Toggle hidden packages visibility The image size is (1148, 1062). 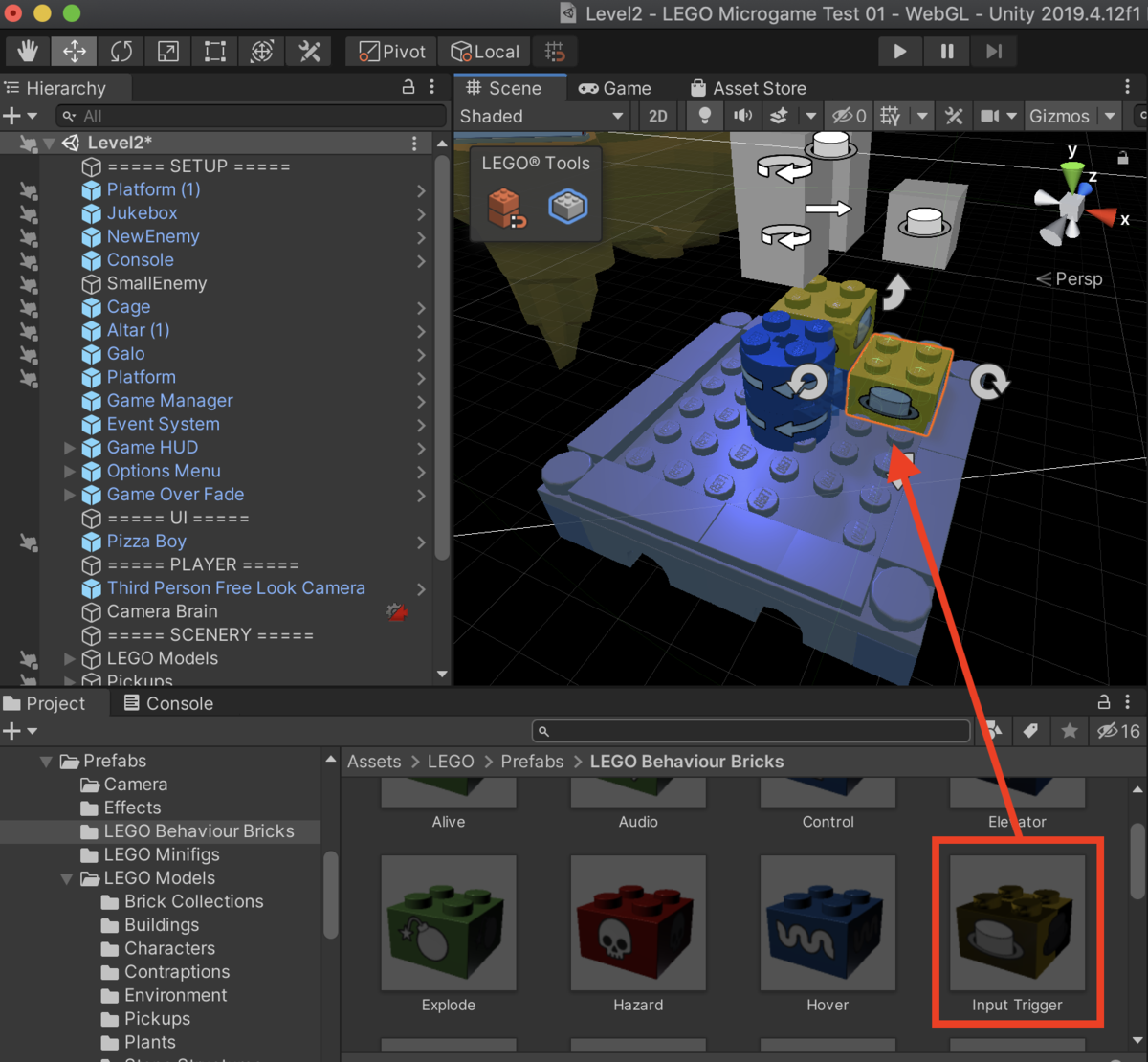tap(1118, 731)
